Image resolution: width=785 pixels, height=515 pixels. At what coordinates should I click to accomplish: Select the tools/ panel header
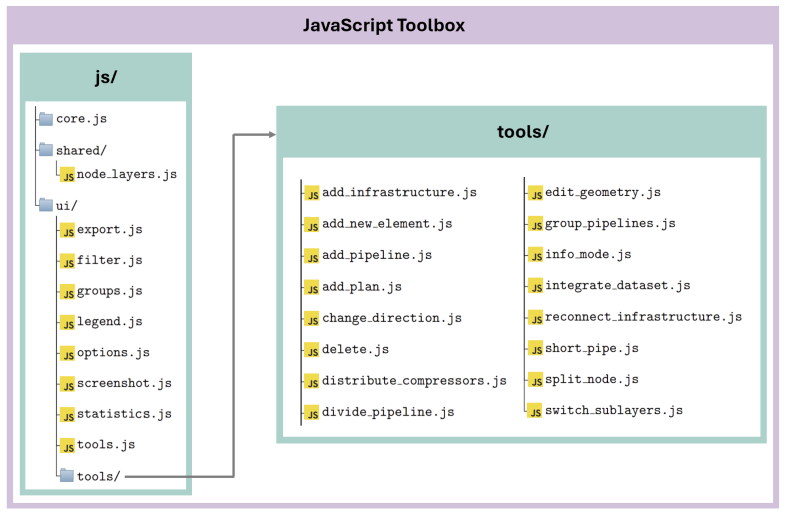pyautogui.click(x=522, y=132)
